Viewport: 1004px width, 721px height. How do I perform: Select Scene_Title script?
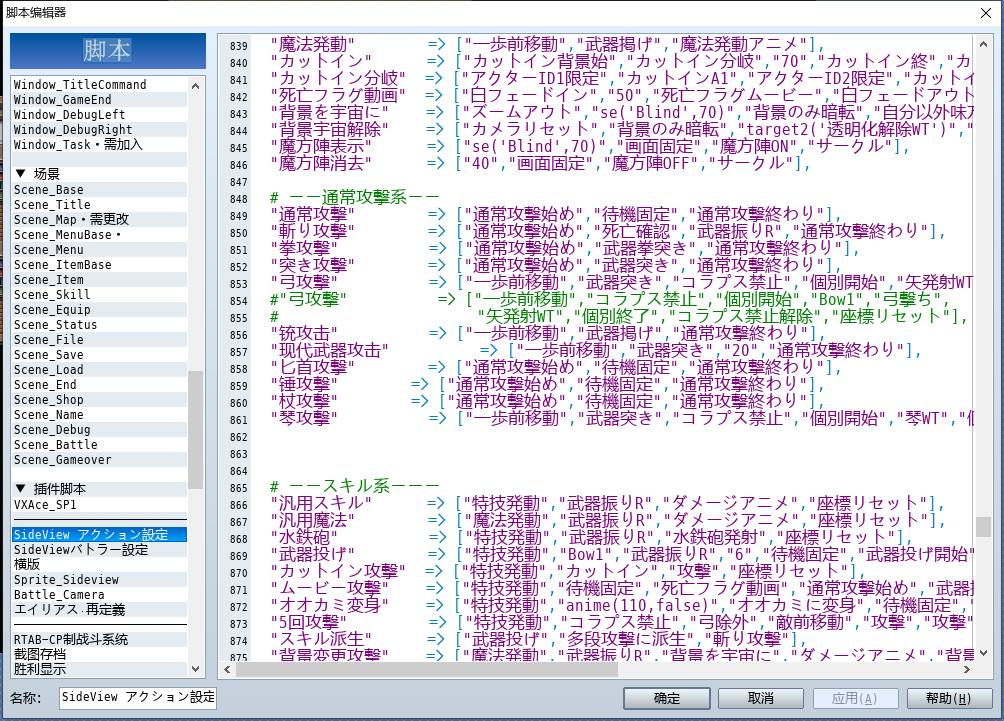click(x=99, y=204)
